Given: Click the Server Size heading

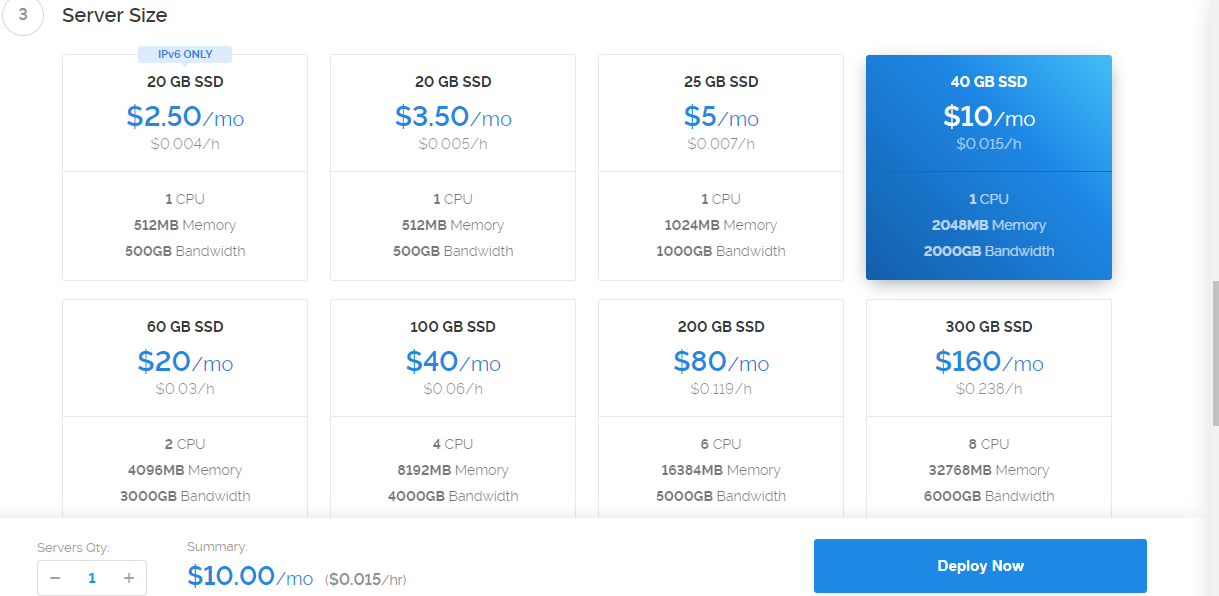Looking at the screenshot, I should pos(114,16).
